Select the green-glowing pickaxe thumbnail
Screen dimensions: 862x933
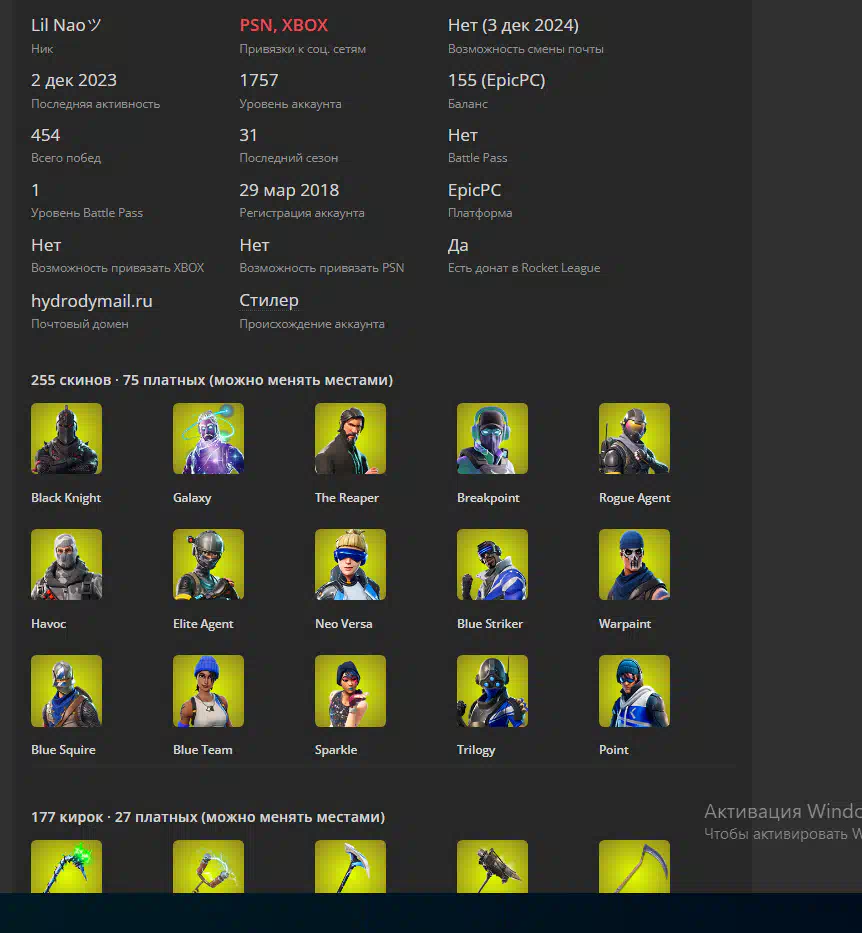click(x=66, y=866)
